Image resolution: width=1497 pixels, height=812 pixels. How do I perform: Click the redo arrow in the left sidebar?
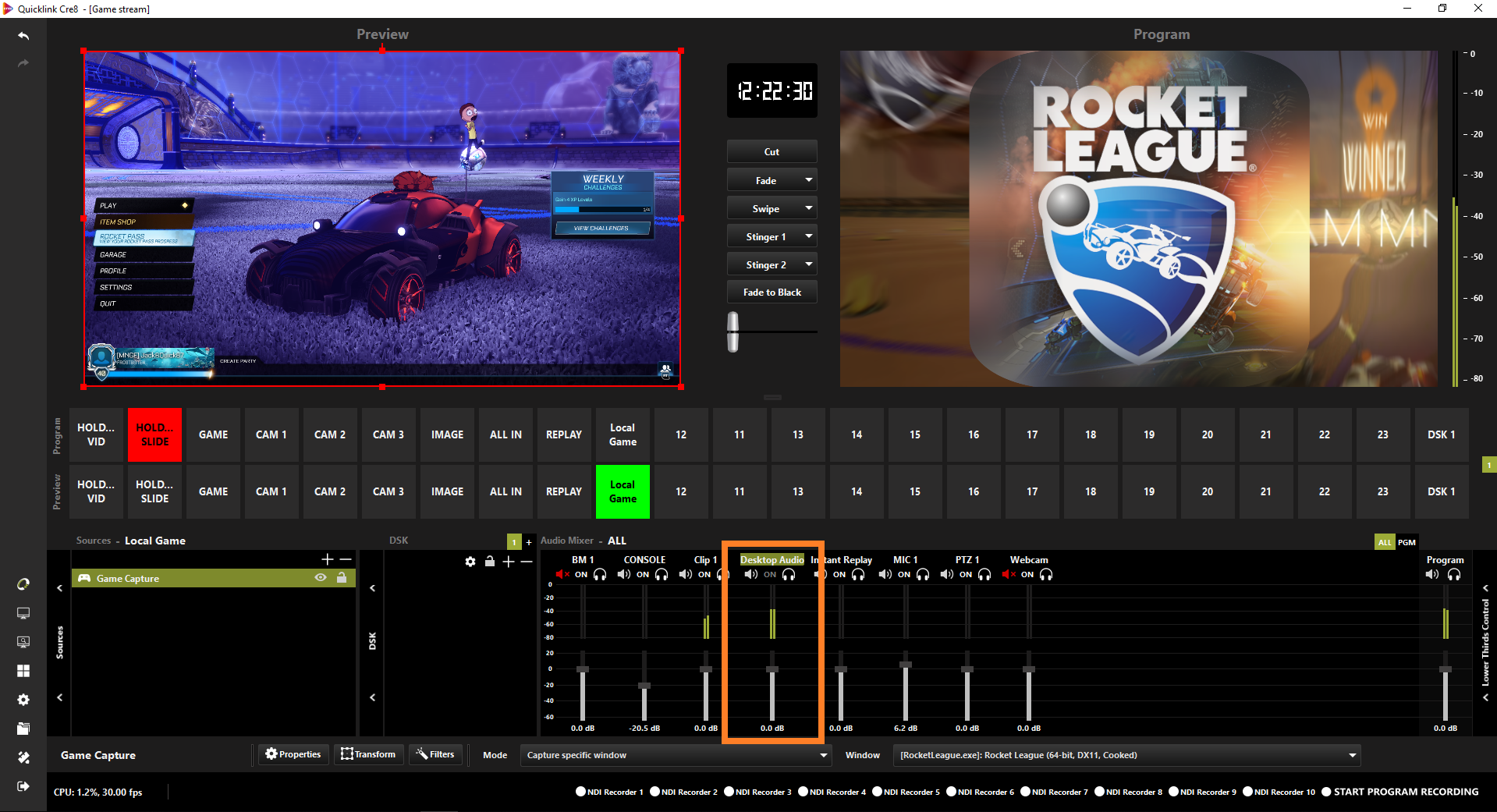point(23,63)
